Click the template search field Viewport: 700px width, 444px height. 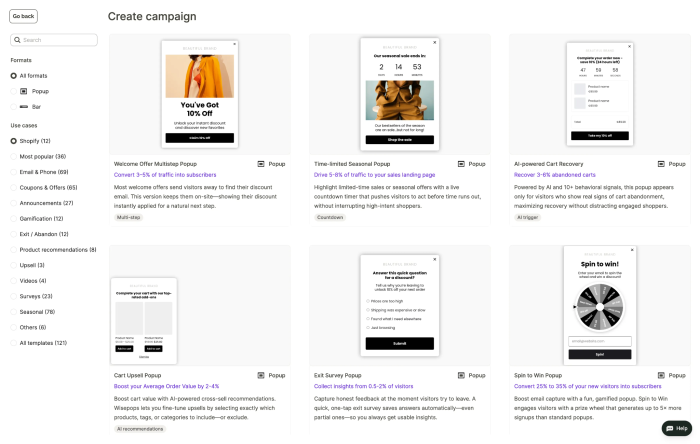54,40
